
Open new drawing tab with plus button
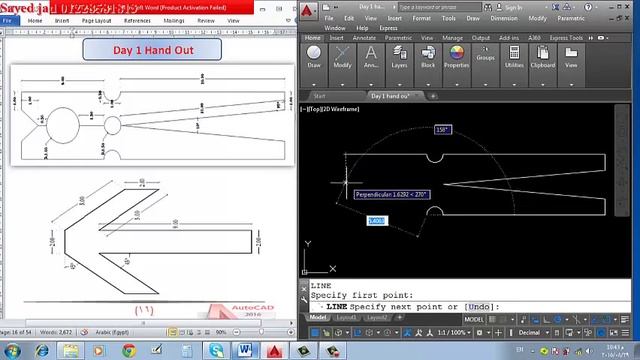pyautogui.click(x=433, y=96)
